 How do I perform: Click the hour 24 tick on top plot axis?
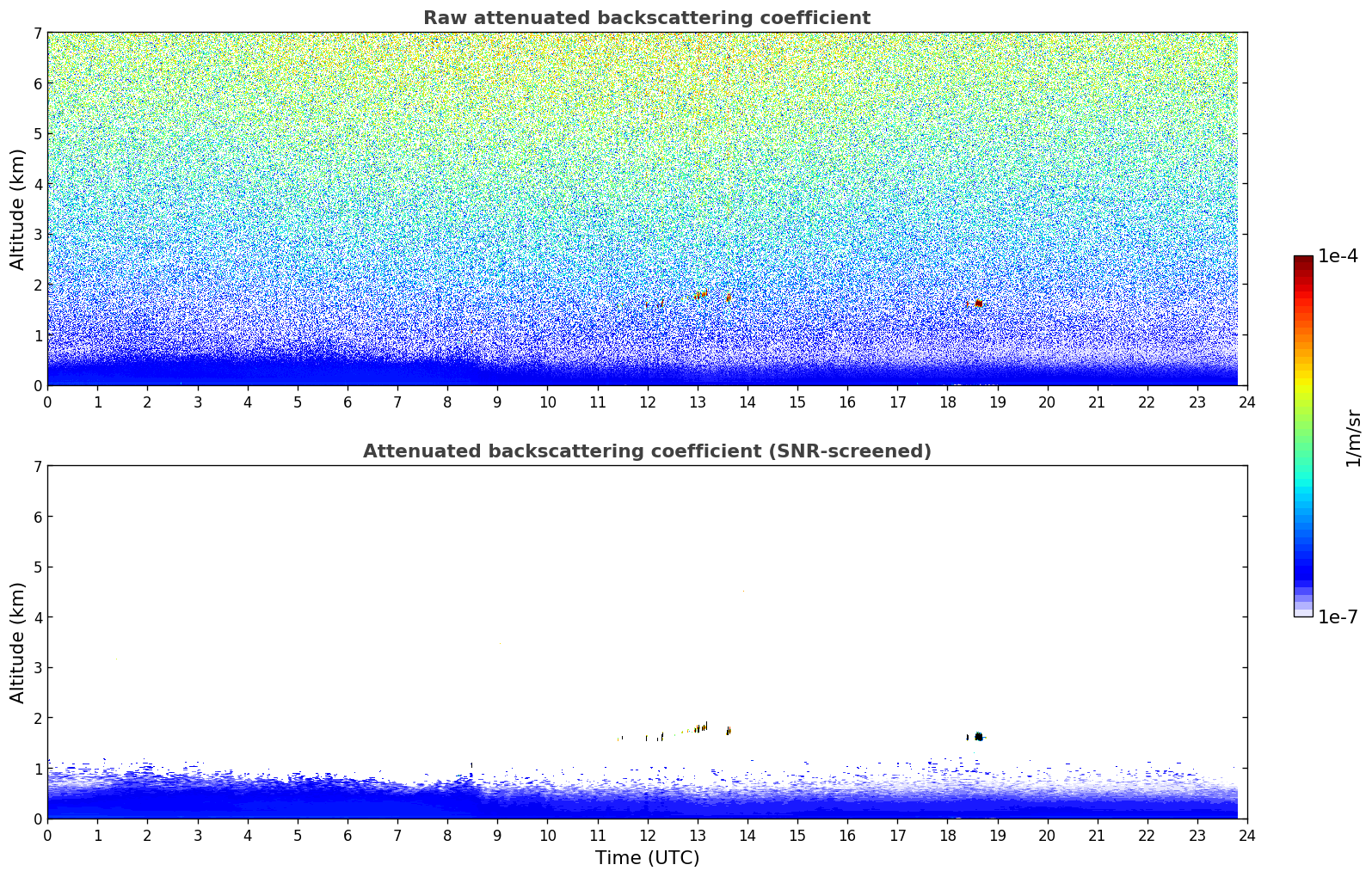(1246, 402)
